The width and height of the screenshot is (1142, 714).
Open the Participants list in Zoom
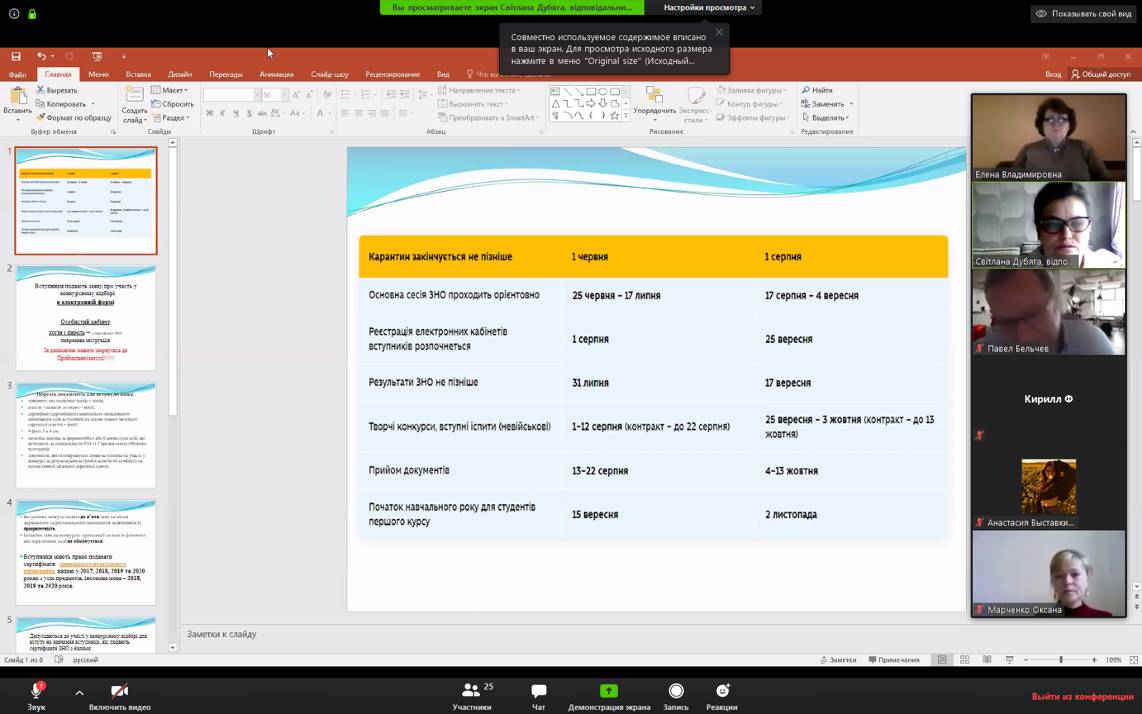[x=471, y=695]
